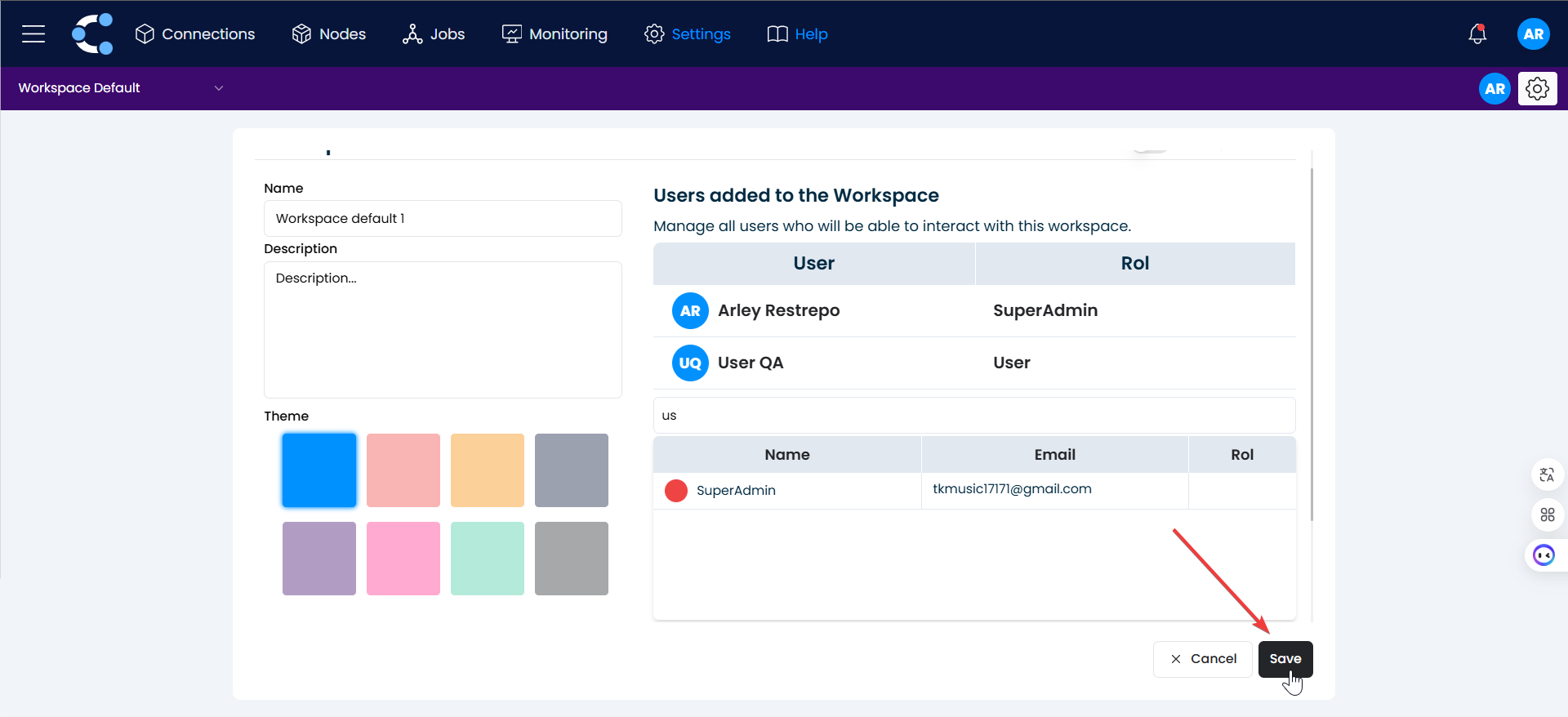Click the Save button
The height and width of the screenshot is (717, 1568).
point(1285,658)
